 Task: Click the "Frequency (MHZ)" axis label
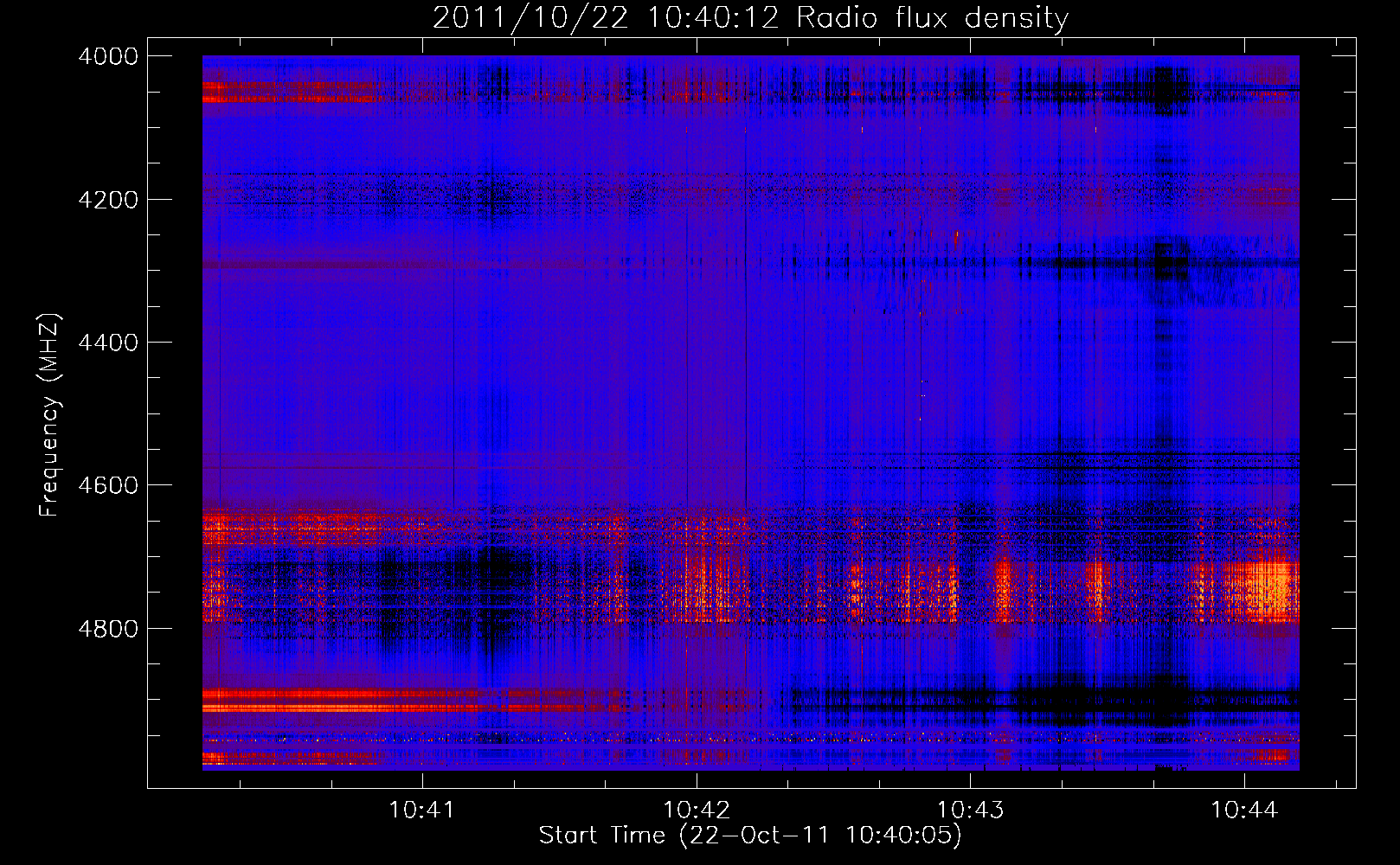(50, 415)
